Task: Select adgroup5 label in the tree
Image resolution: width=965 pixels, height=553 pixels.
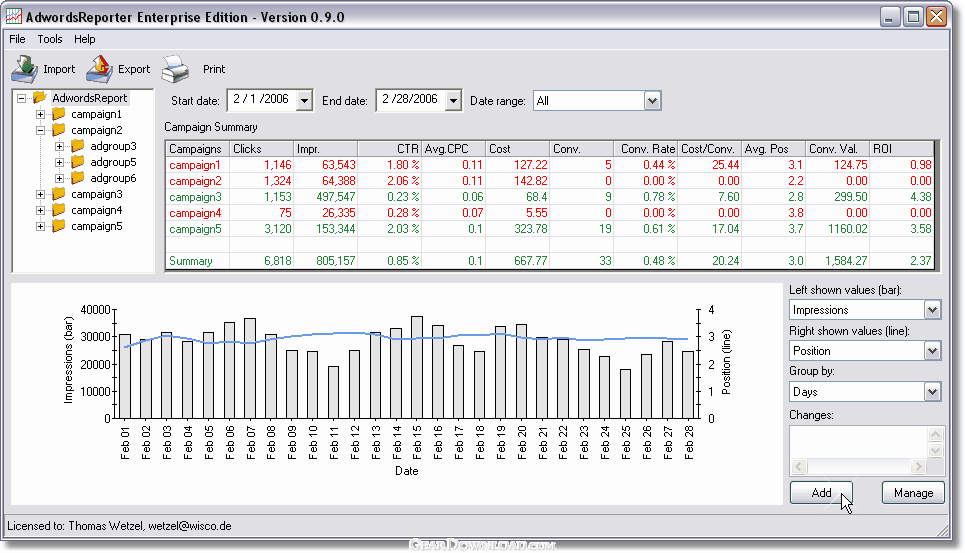Action: point(113,162)
